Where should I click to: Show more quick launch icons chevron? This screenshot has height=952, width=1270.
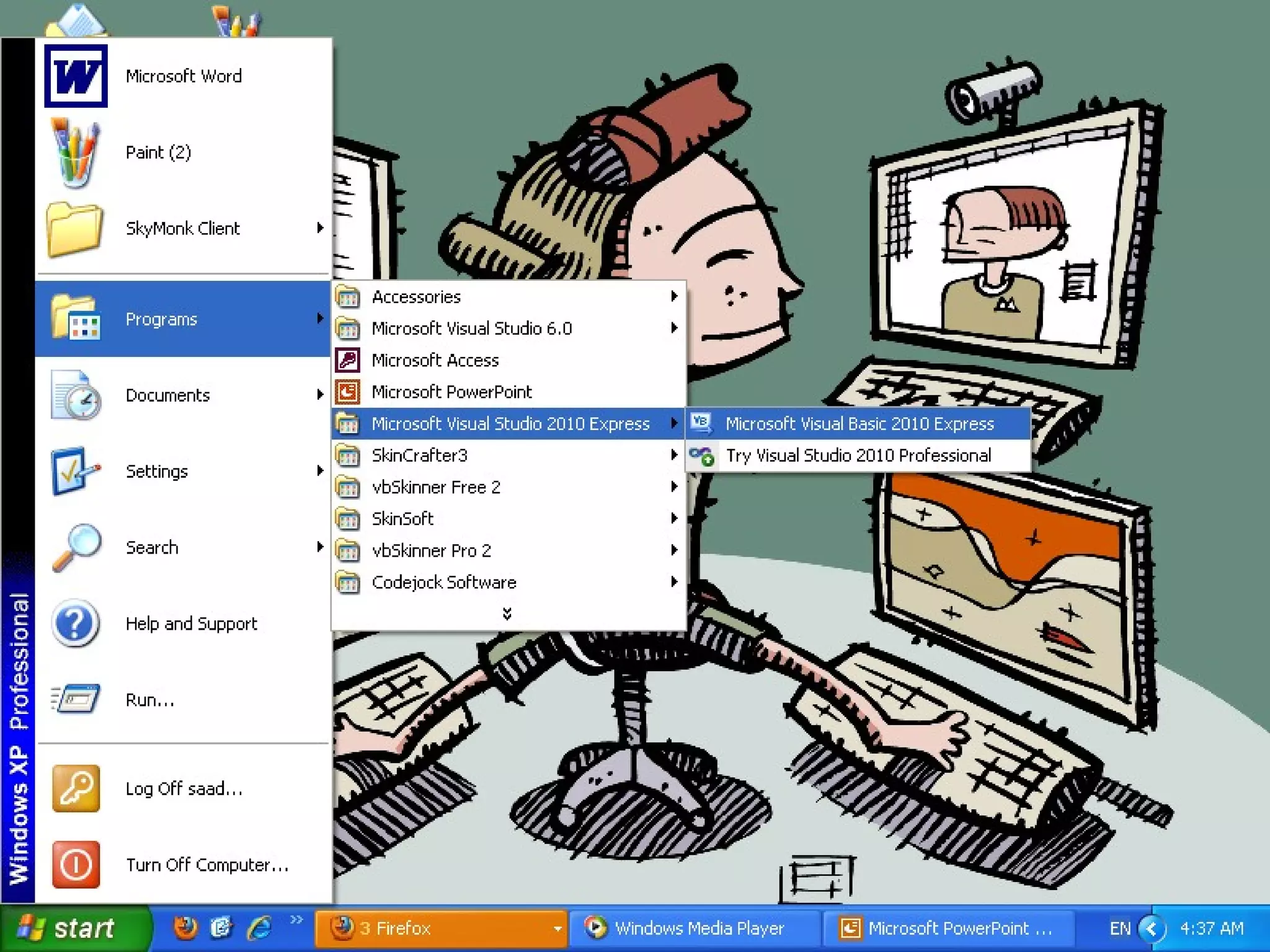[296, 920]
